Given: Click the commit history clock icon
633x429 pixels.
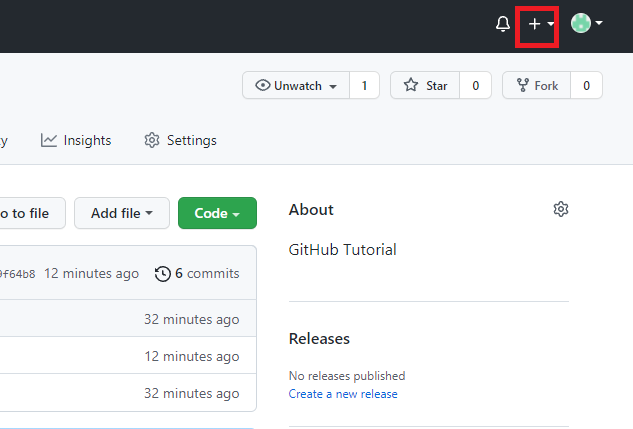Looking at the screenshot, I should coord(163,274).
